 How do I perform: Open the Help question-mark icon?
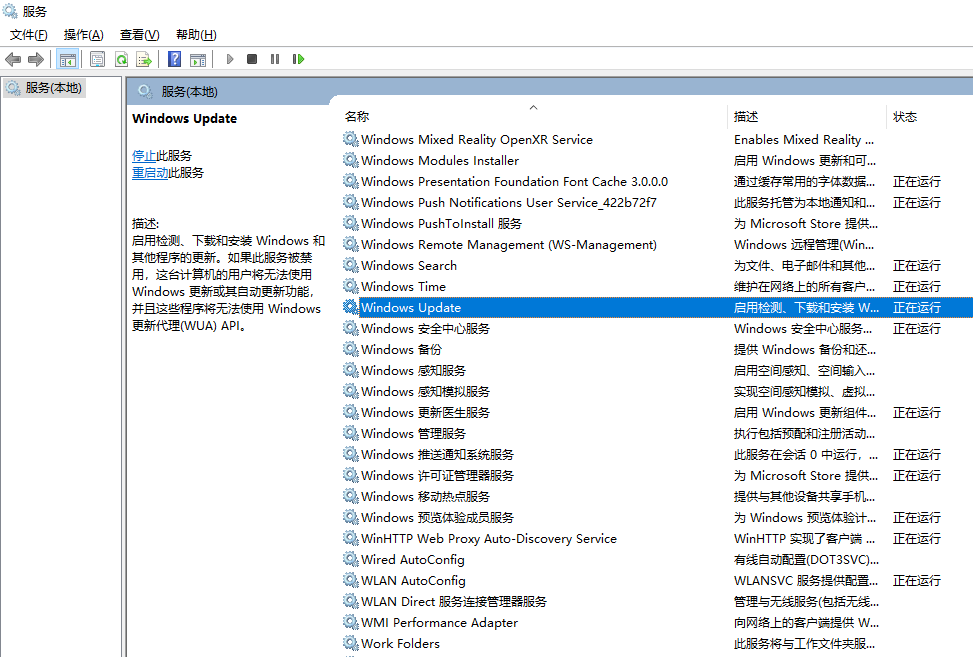click(174, 60)
